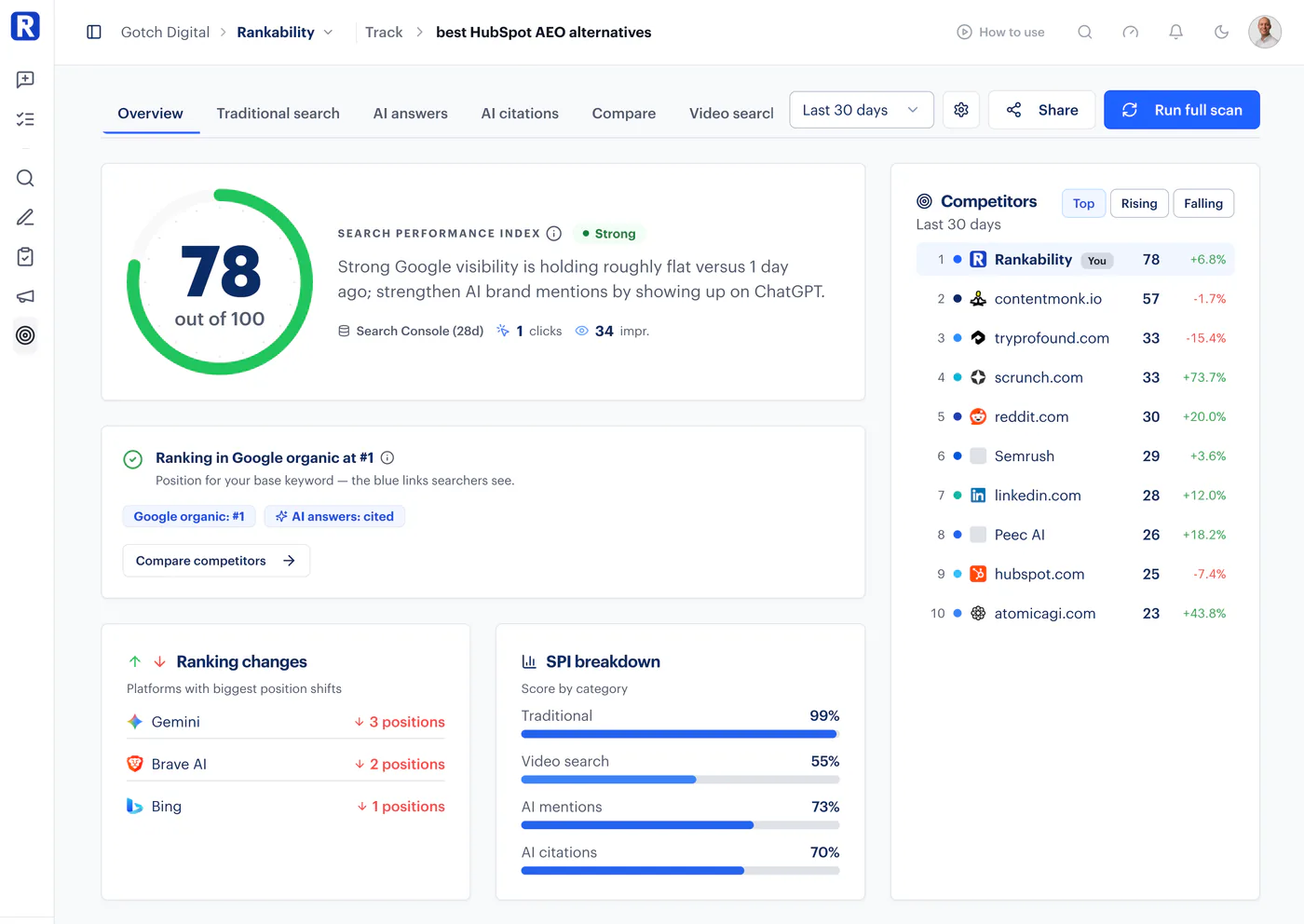Click the gauge speedometer icon in header
Viewport: 1304px width, 924px height.
1131,32
